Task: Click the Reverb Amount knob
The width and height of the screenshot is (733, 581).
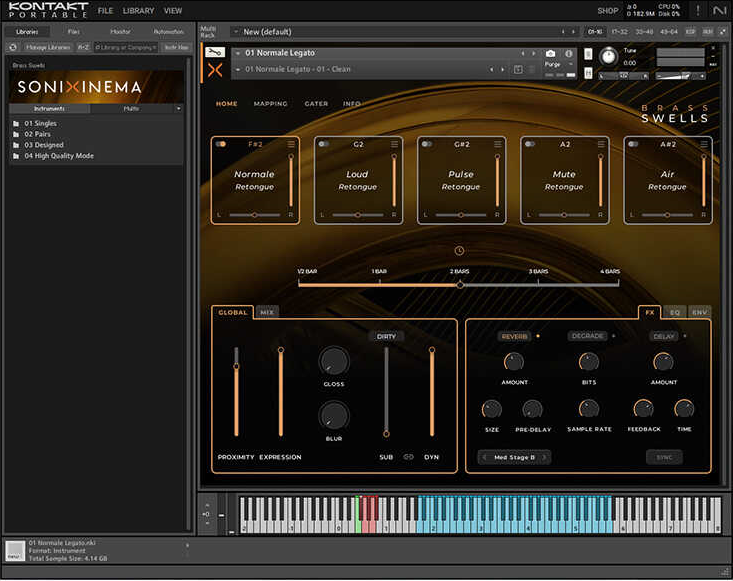Action: (x=514, y=362)
